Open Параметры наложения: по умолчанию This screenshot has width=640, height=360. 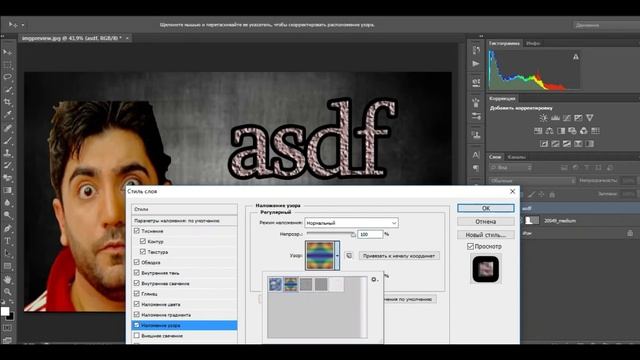coord(184,221)
